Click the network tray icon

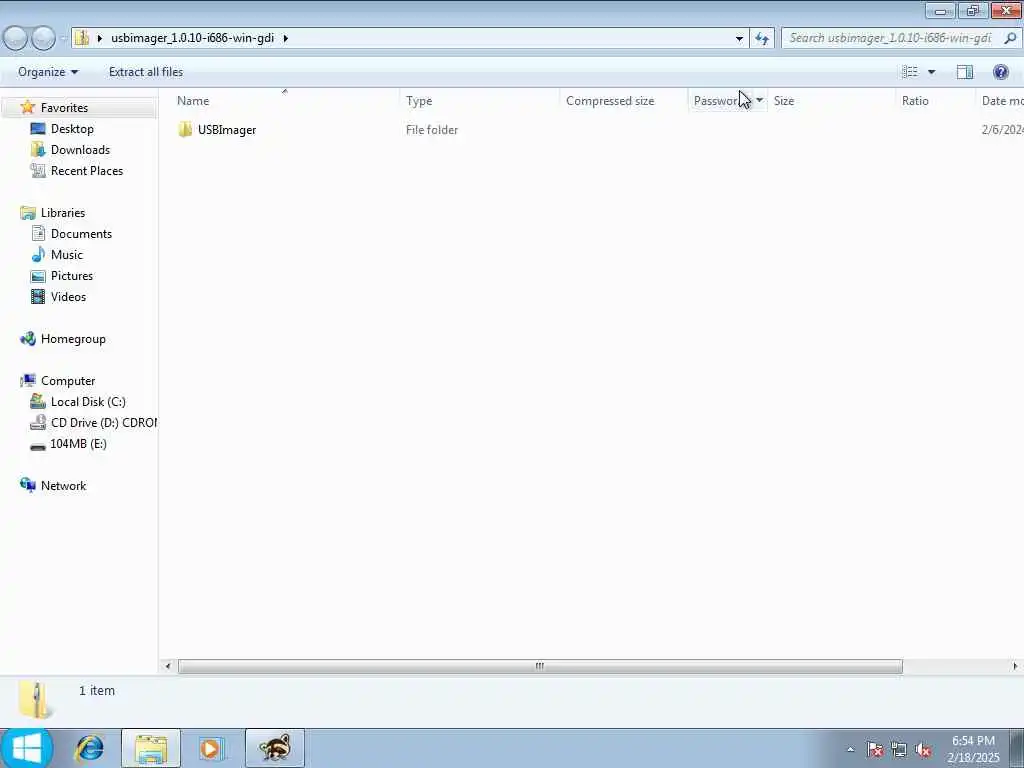pyautogui.click(x=899, y=750)
